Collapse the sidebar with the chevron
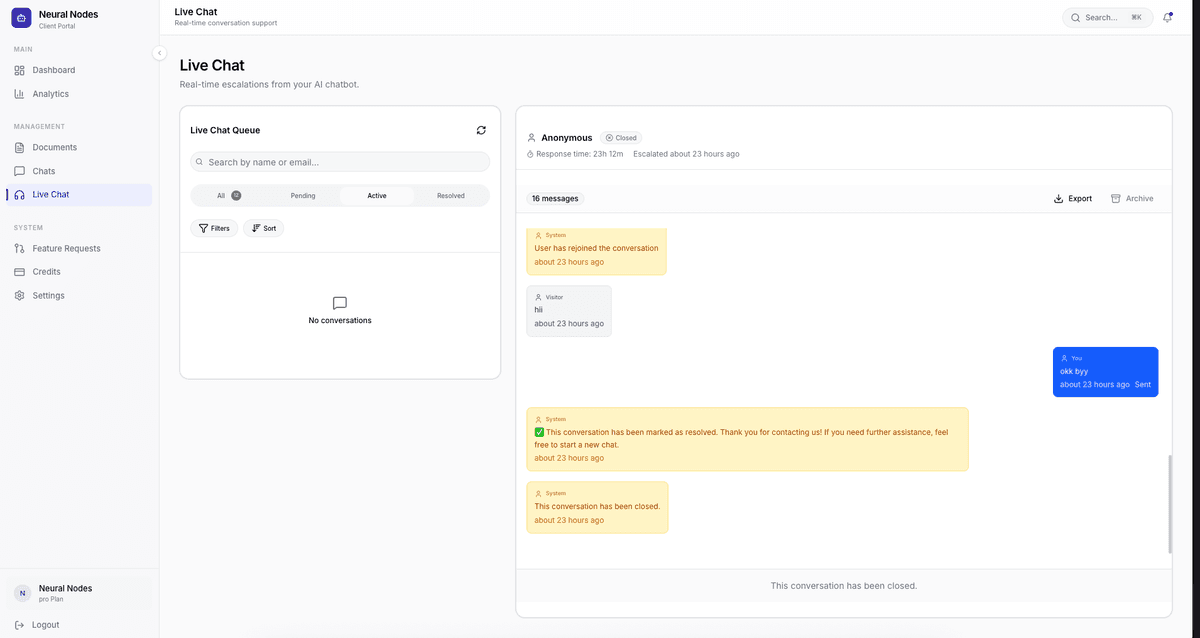 click(x=159, y=52)
